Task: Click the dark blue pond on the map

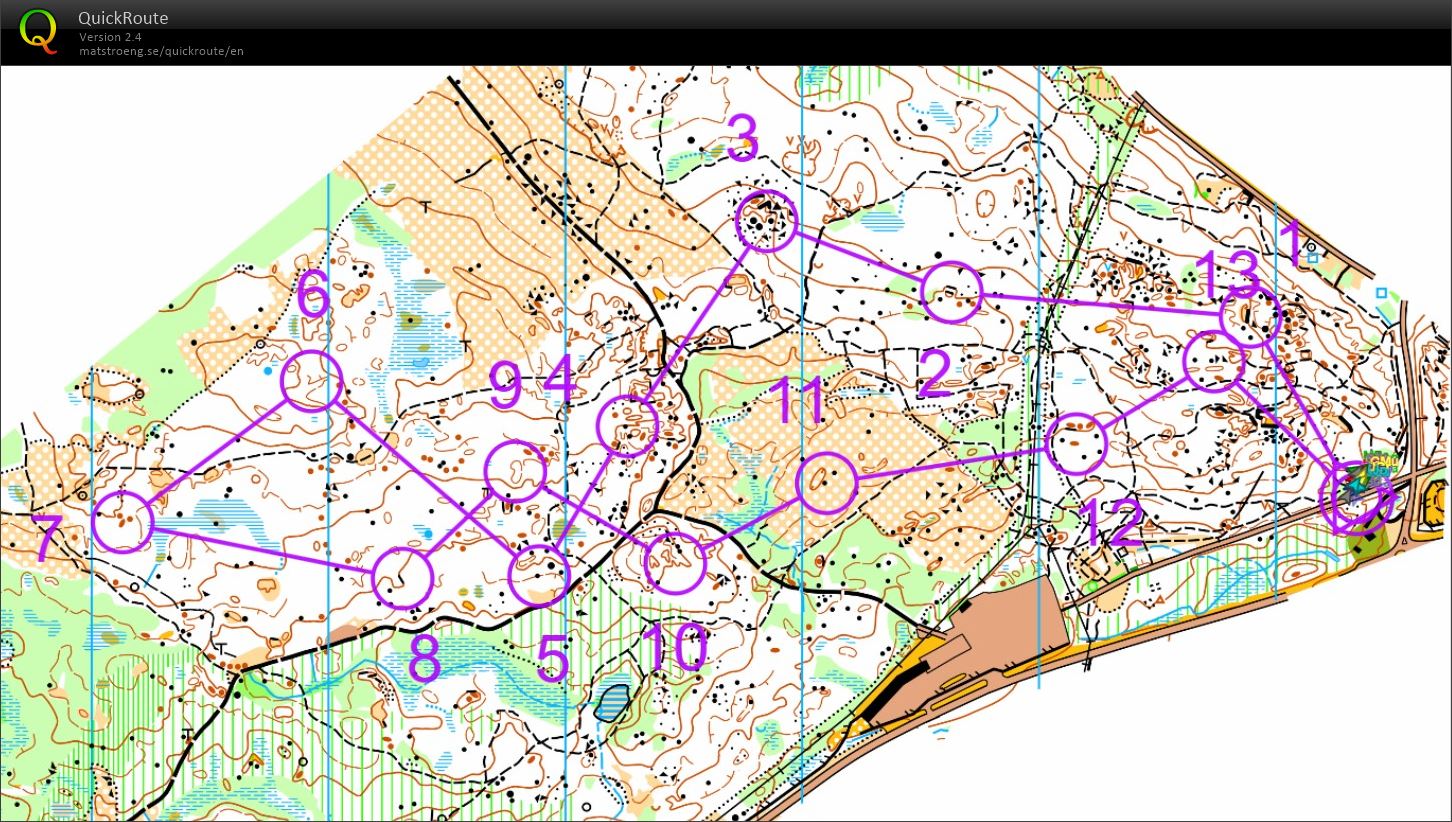Action: [612, 703]
